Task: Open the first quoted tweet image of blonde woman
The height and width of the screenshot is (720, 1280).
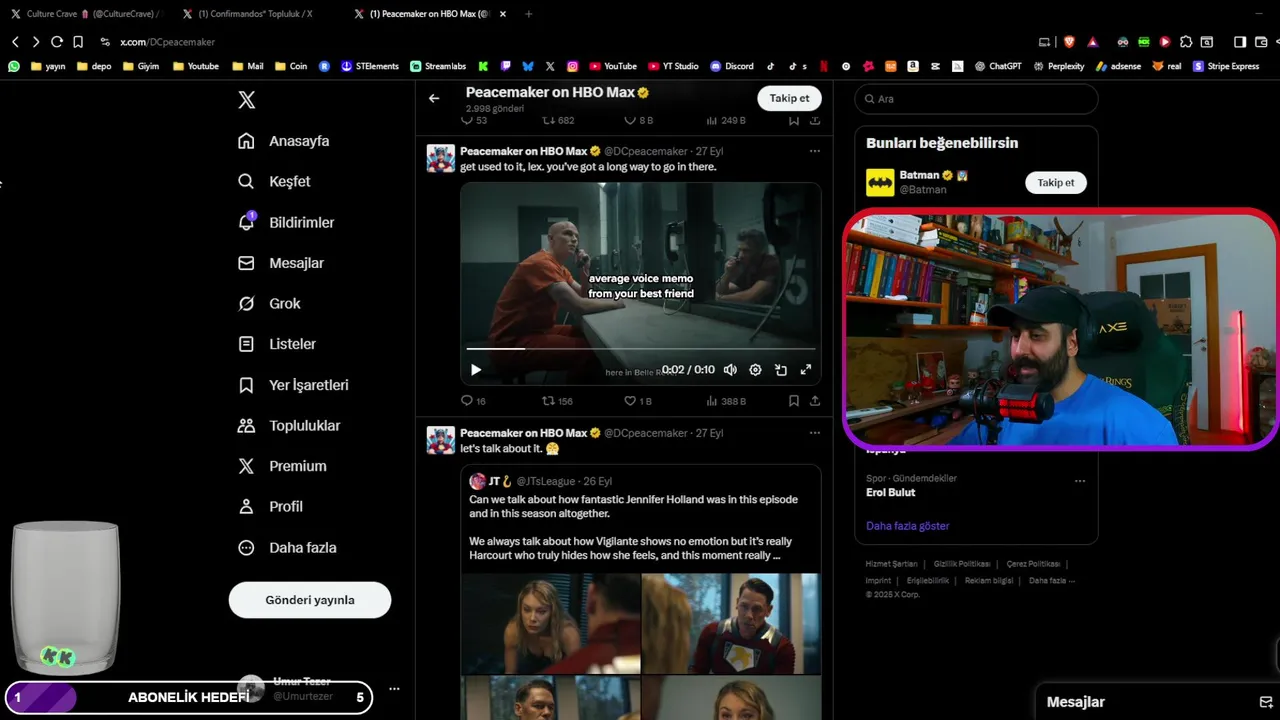Action: tap(550, 623)
